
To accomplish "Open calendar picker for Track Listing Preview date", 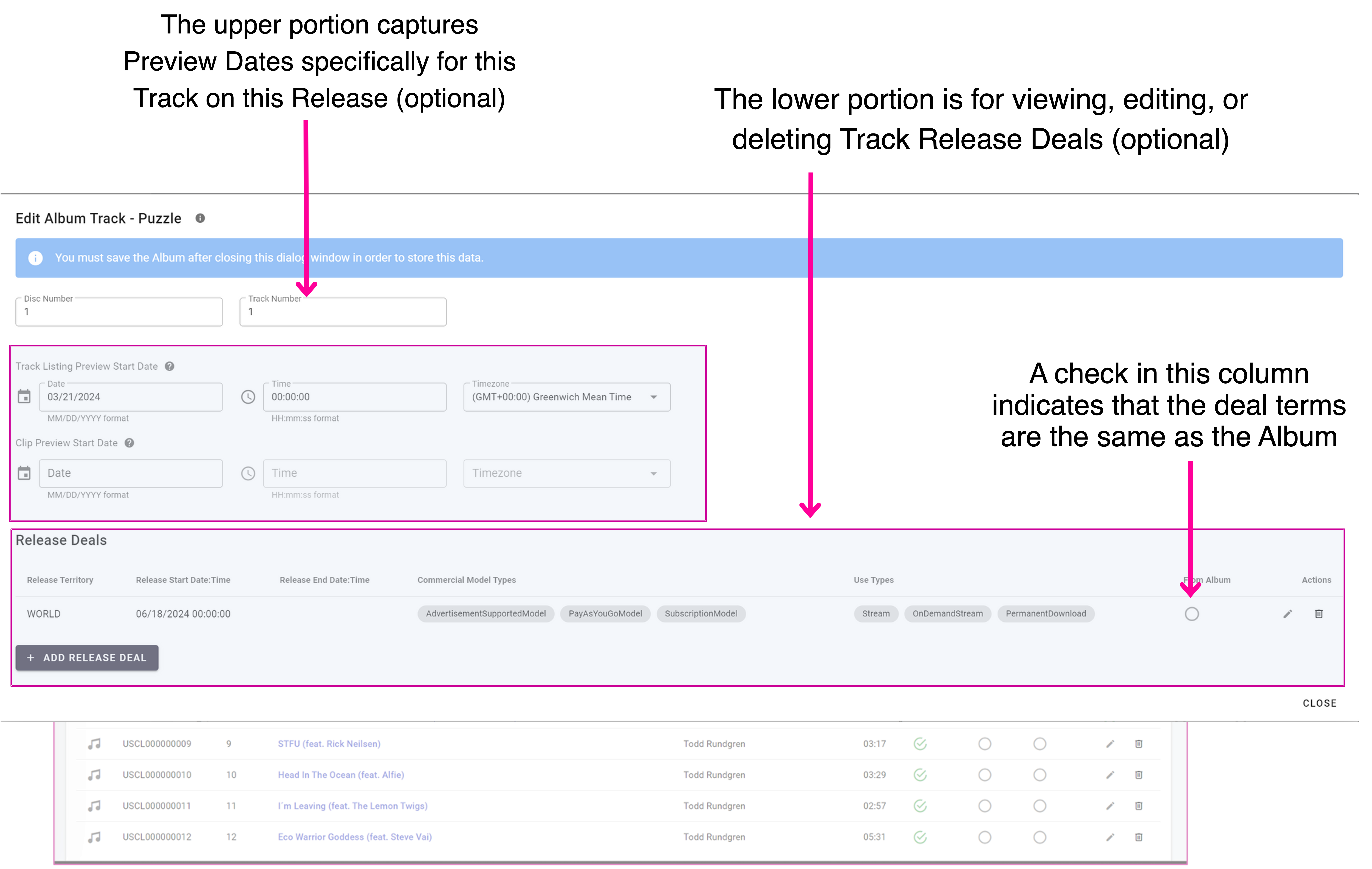I will tap(24, 397).
